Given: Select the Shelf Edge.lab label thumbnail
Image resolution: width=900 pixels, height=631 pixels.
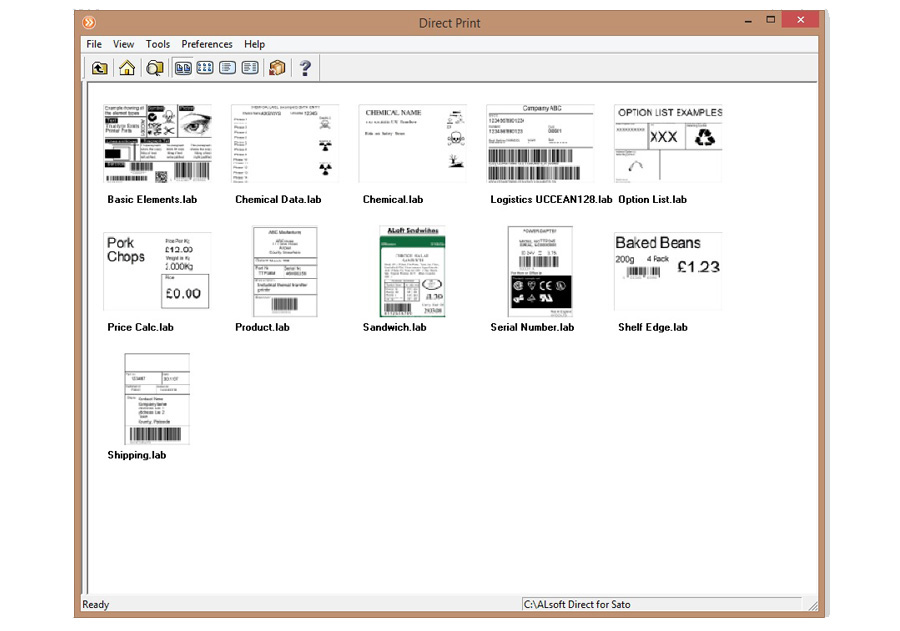Looking at the screenshot, I should (x=667, y=271).
